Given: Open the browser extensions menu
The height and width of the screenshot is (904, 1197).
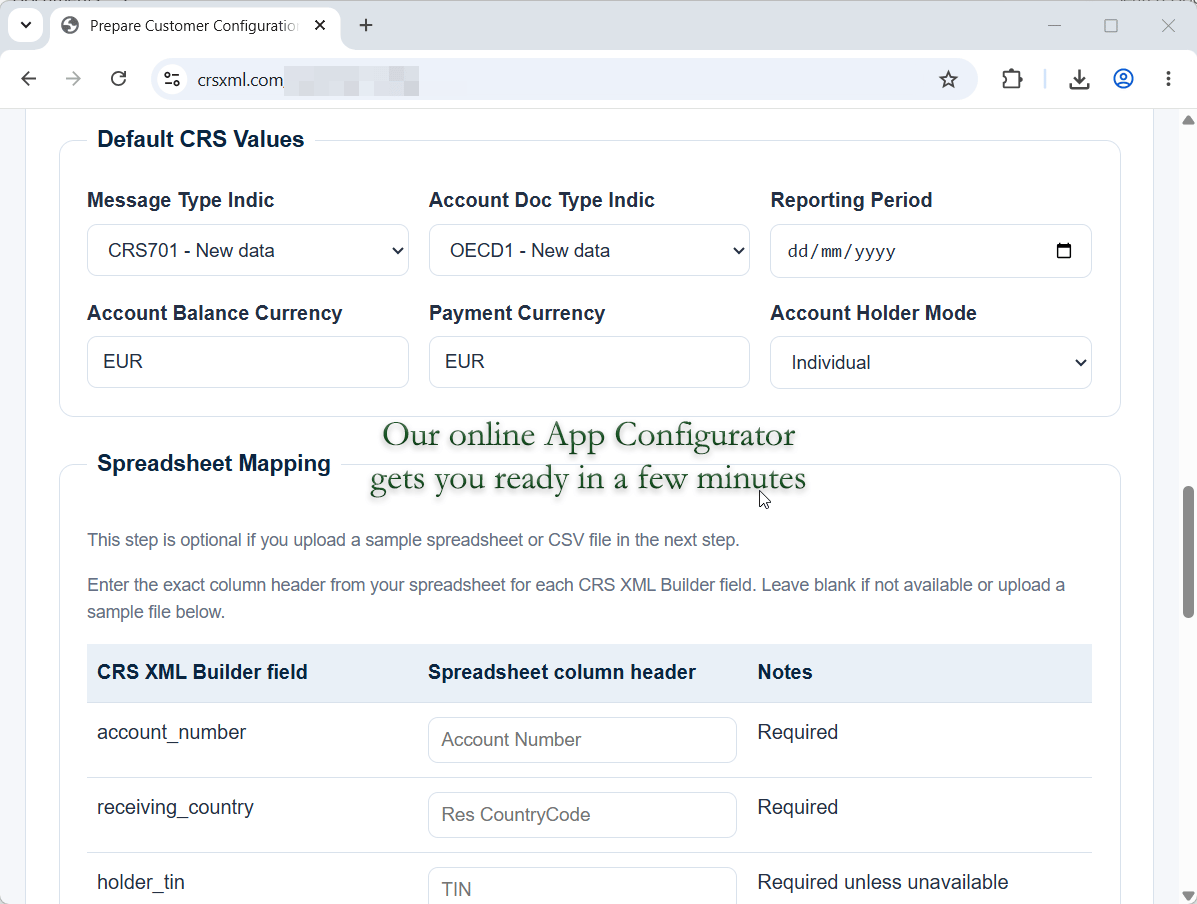Looking at the screenshot, I should click(1012, 79).
